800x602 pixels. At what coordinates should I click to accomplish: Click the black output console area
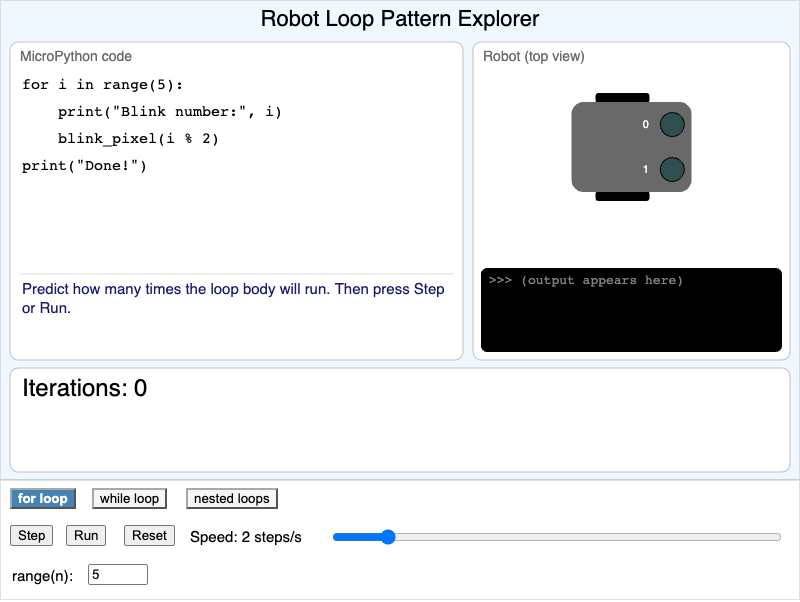631,310
